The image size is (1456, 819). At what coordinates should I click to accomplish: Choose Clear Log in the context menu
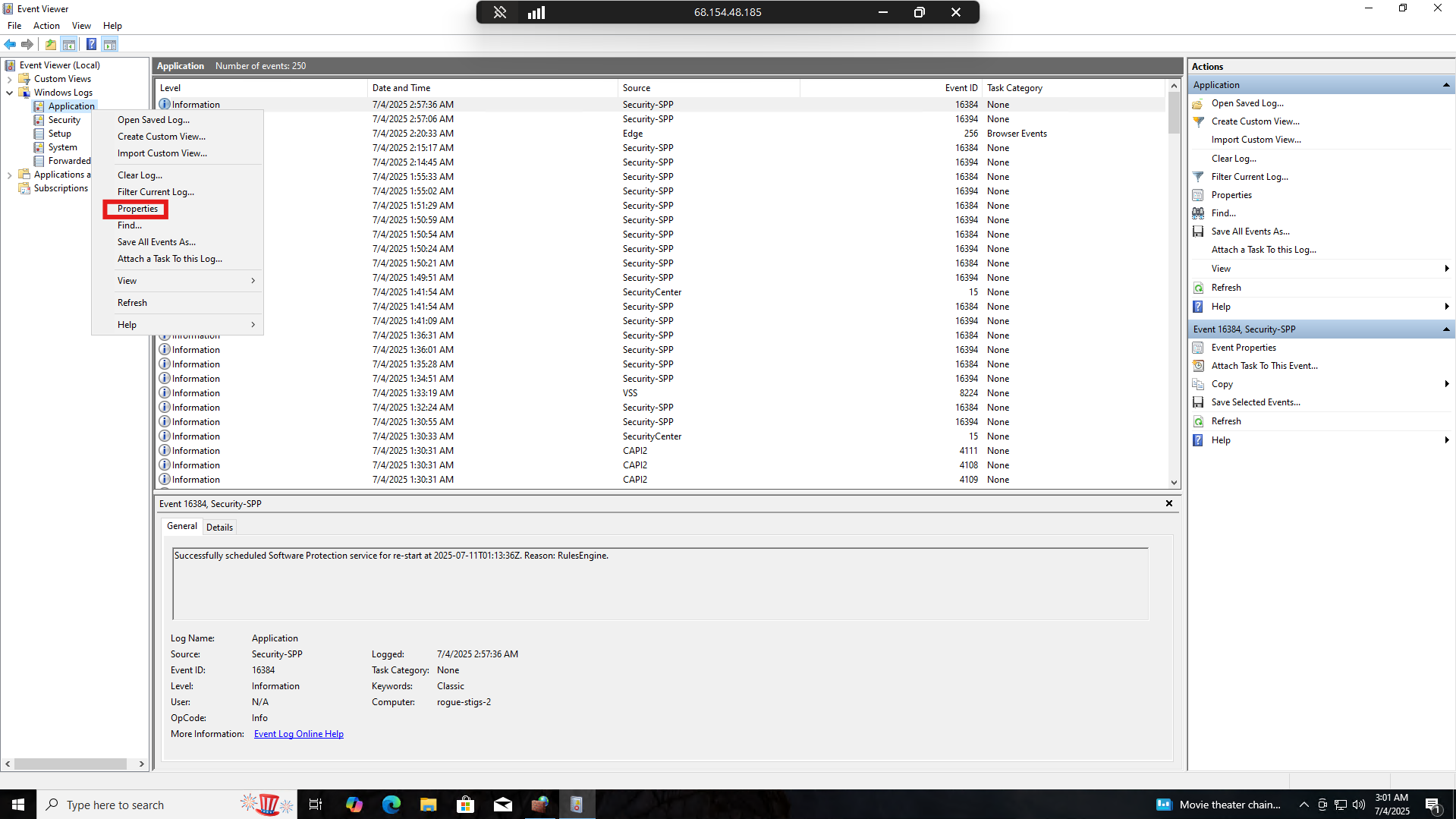point(140,175)
